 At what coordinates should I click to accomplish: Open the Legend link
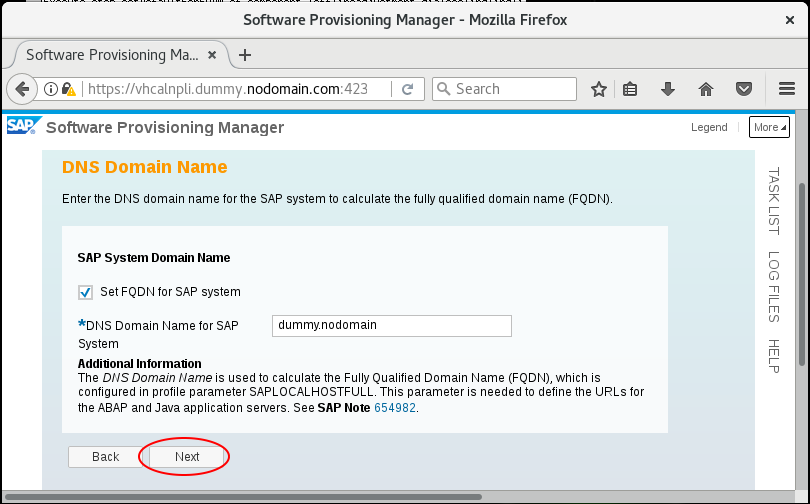point(709,127)
